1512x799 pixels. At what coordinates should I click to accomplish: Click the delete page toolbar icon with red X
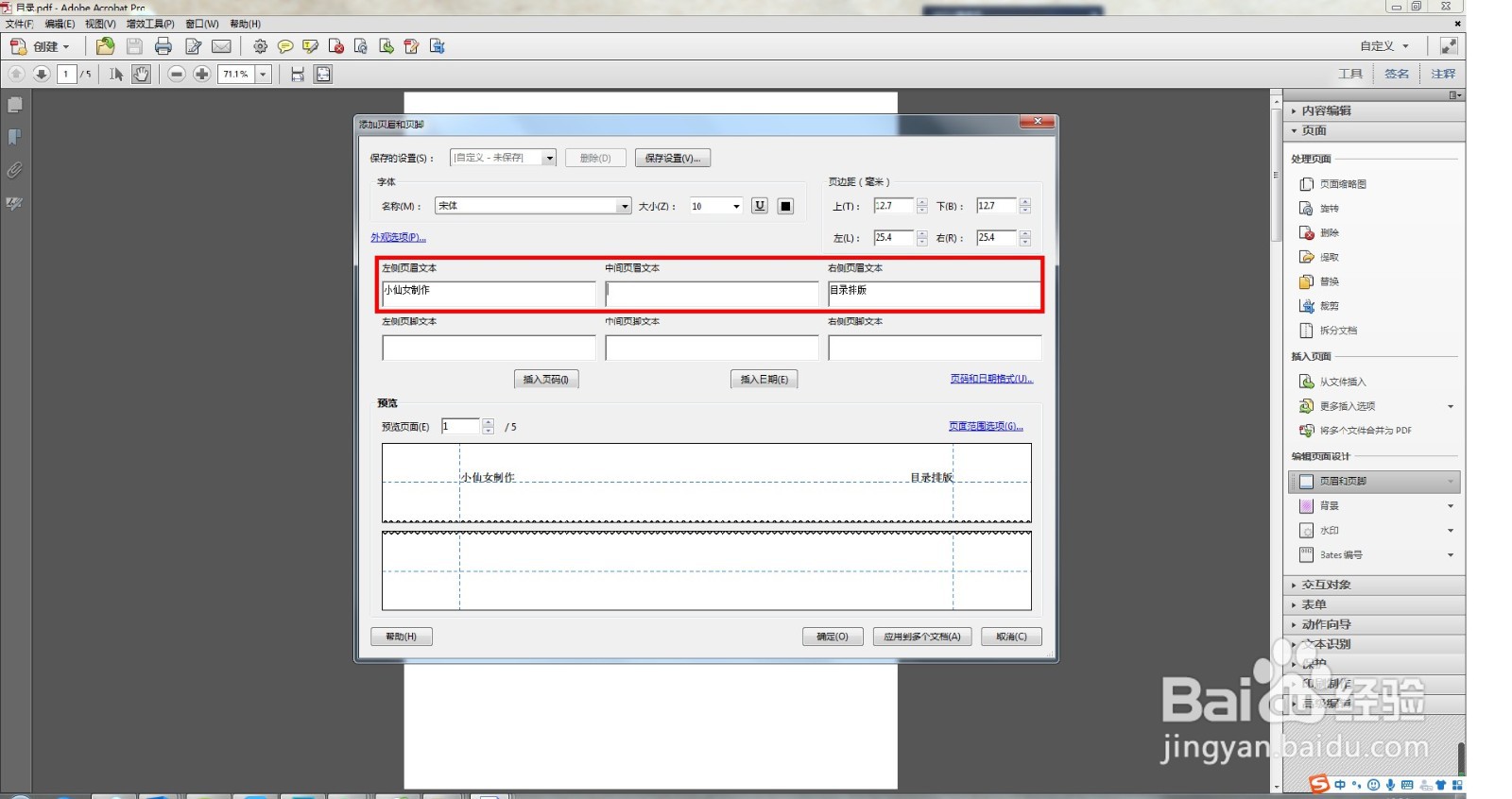[x=335, y=46]
